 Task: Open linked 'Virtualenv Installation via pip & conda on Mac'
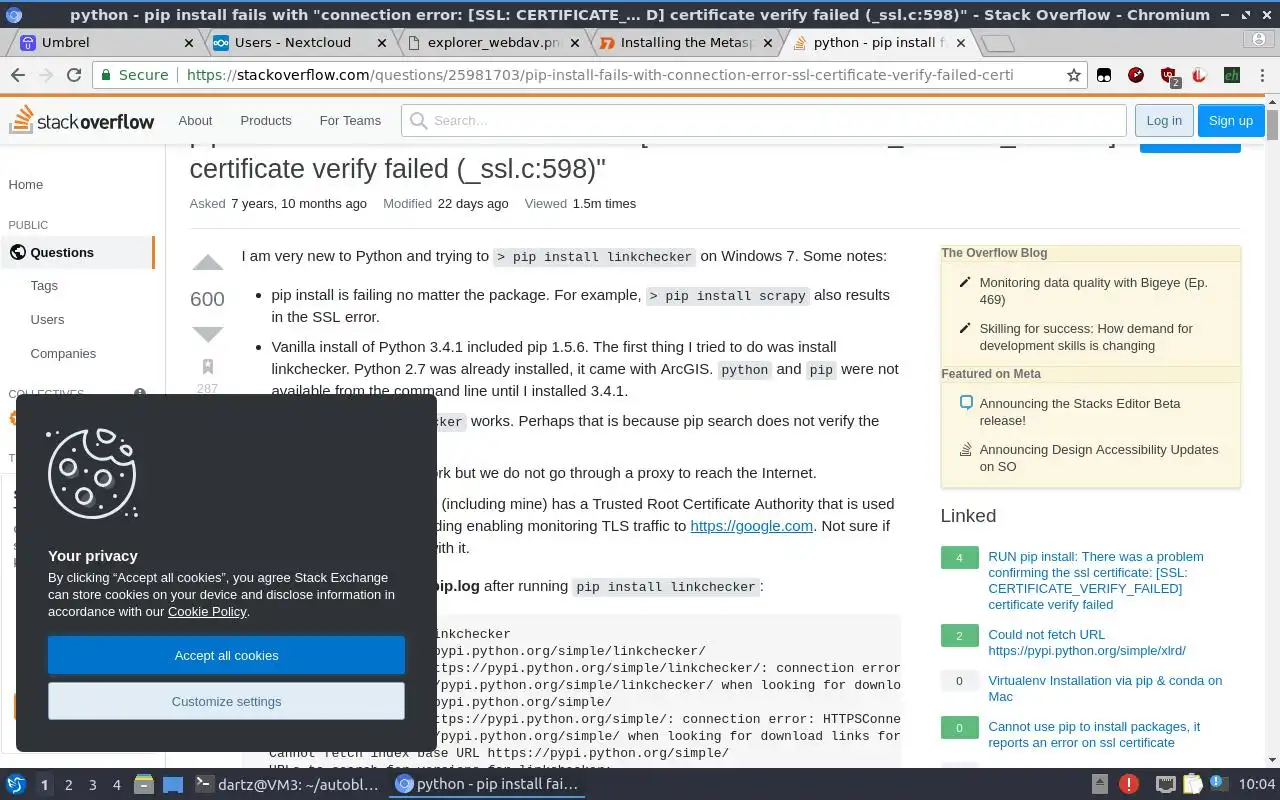(x=1105, y=688)
